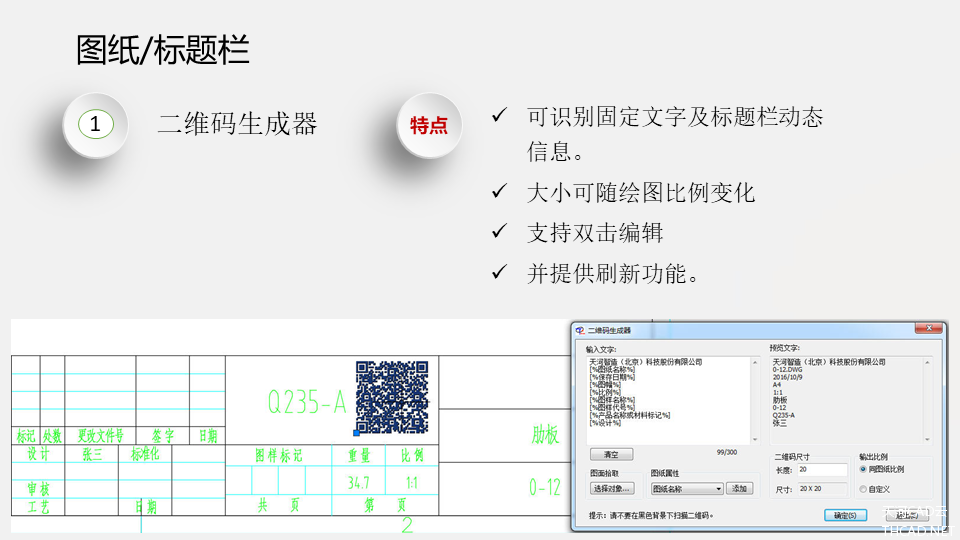Click the 输出比例 group label
Viewport: 960px width, 540px height.
pos(873,457)
